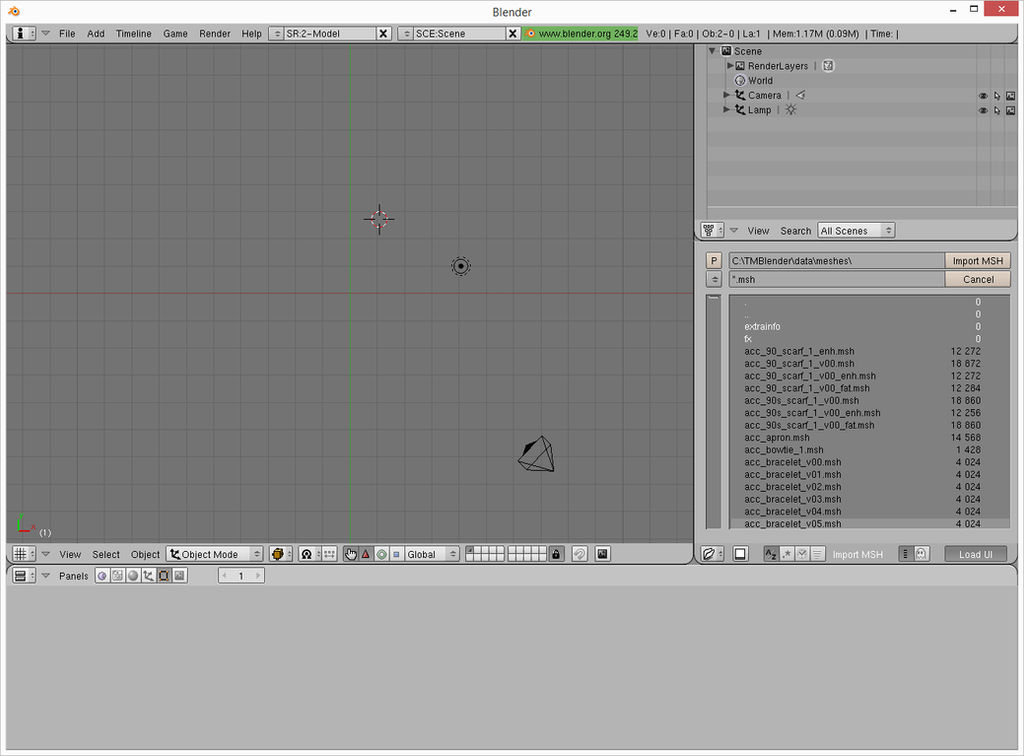Select rotate manipulator circle icon
Image resolution: width=1024 pixels, height=756 pixels.
pyautogui.click(x=381, y=554)
